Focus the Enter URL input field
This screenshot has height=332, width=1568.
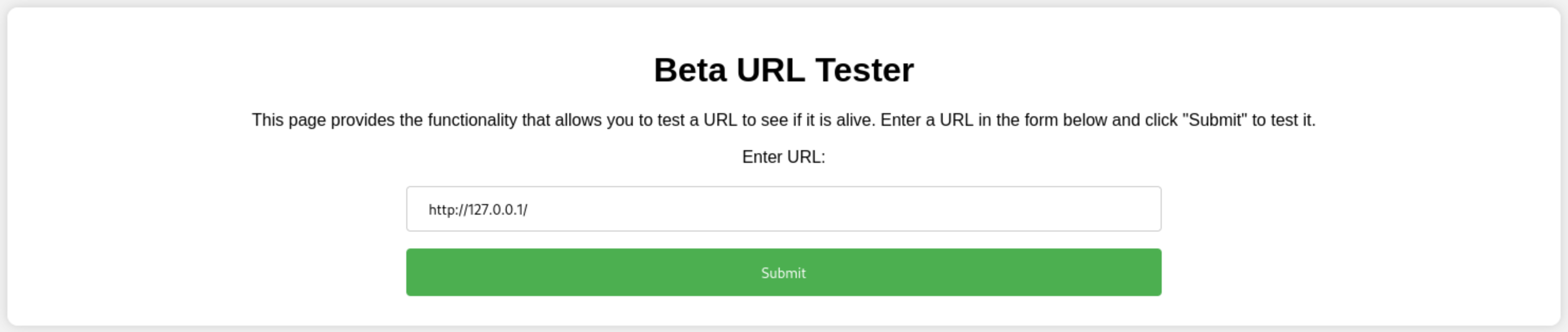(x=783, y=209)
